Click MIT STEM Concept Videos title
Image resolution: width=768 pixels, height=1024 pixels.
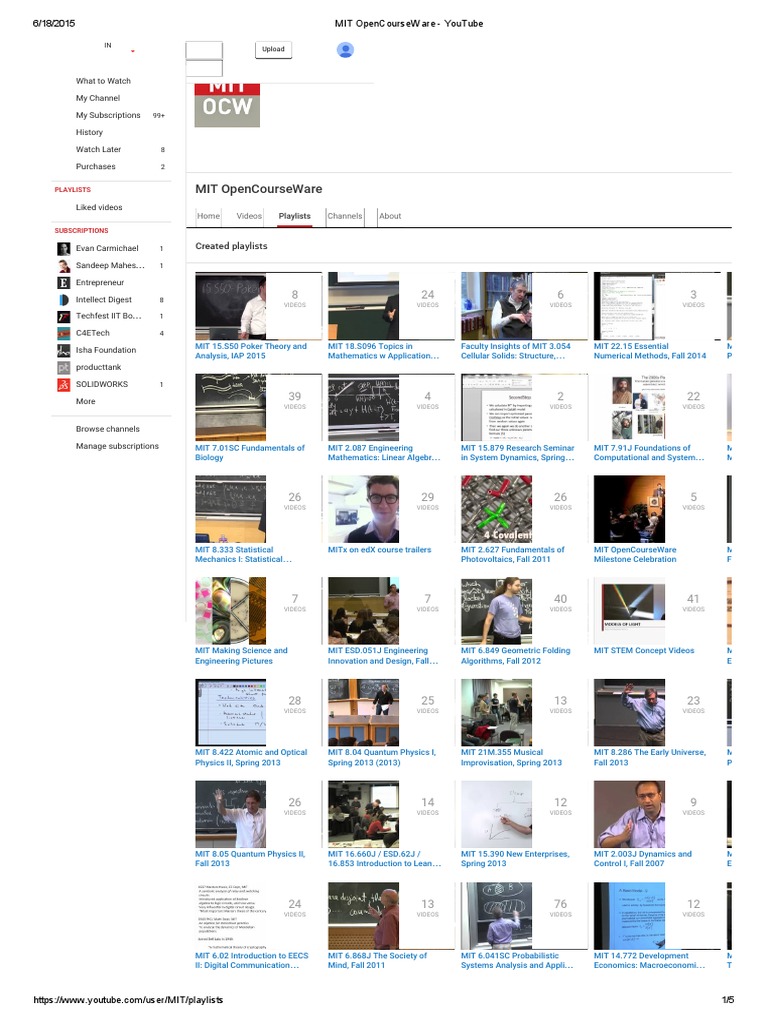(x=644, y=651)
